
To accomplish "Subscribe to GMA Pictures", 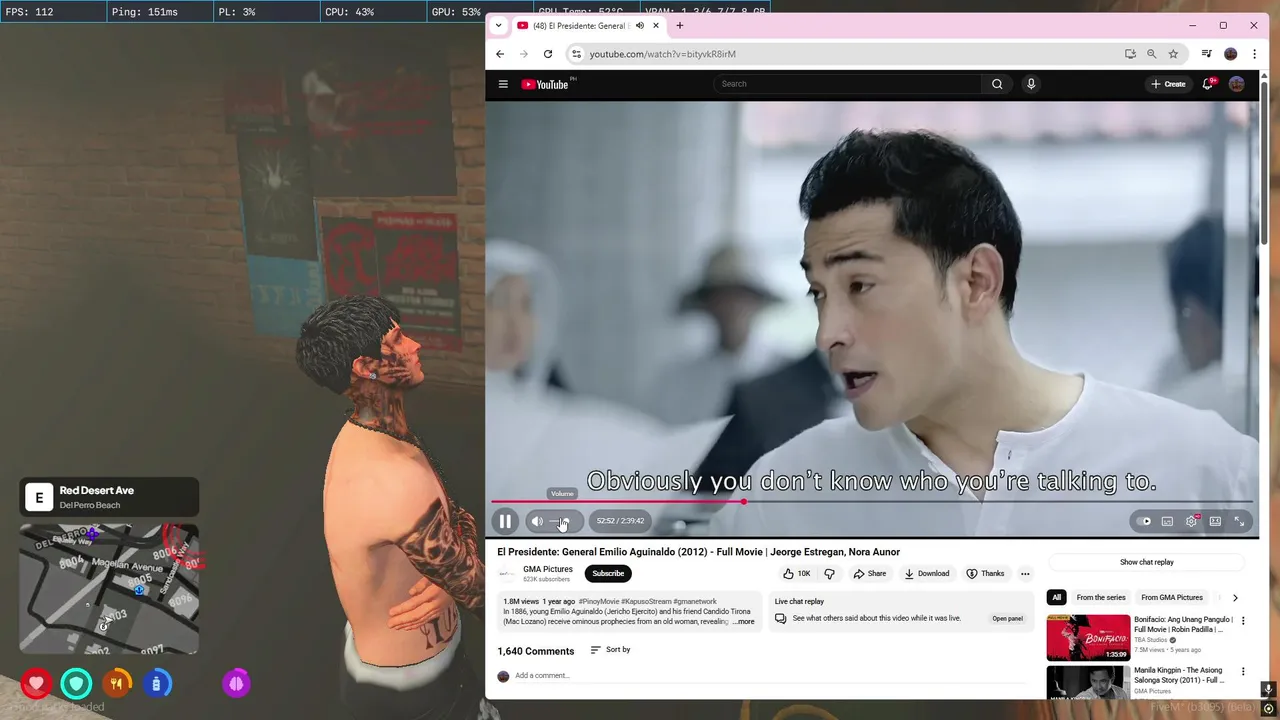I will coord(608,574).
